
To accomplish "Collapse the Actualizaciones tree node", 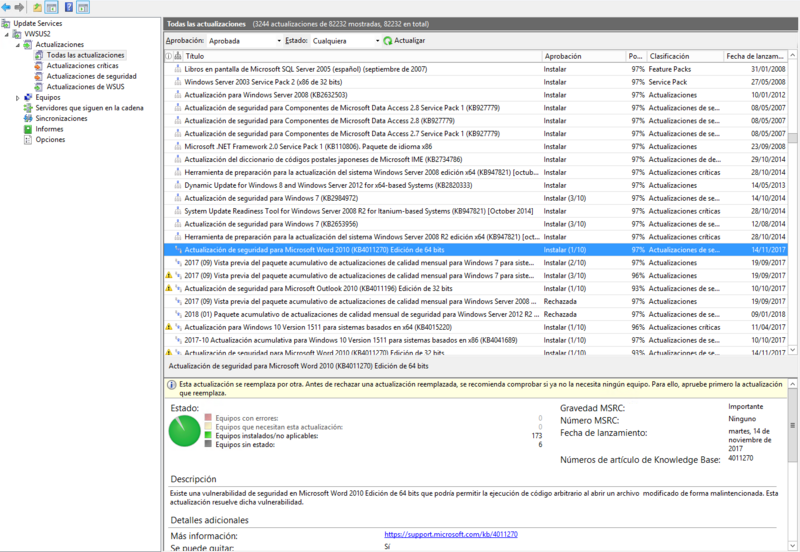I will pos(17,45).
